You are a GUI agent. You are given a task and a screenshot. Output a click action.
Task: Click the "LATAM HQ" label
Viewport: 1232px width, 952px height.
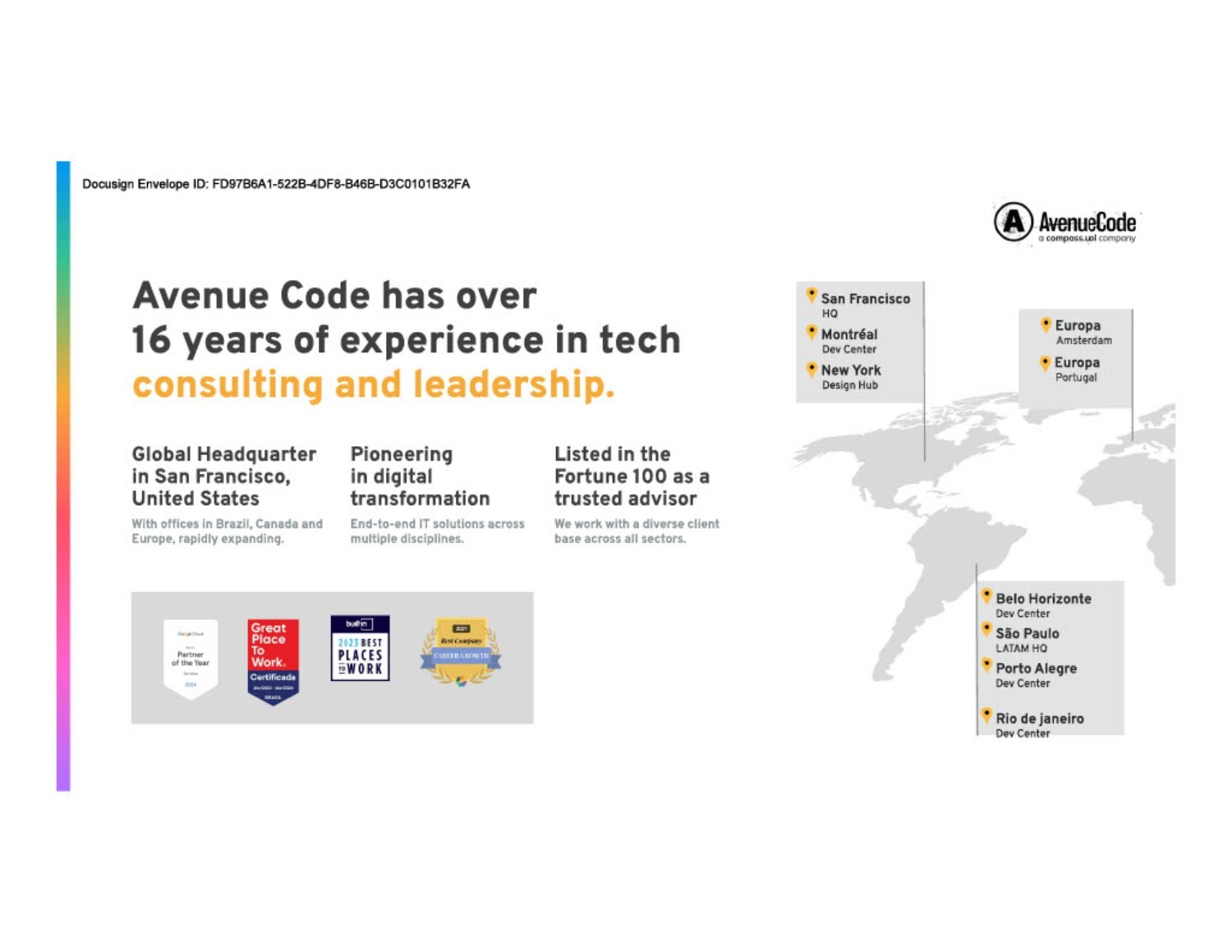click(x=1022, y=648)
